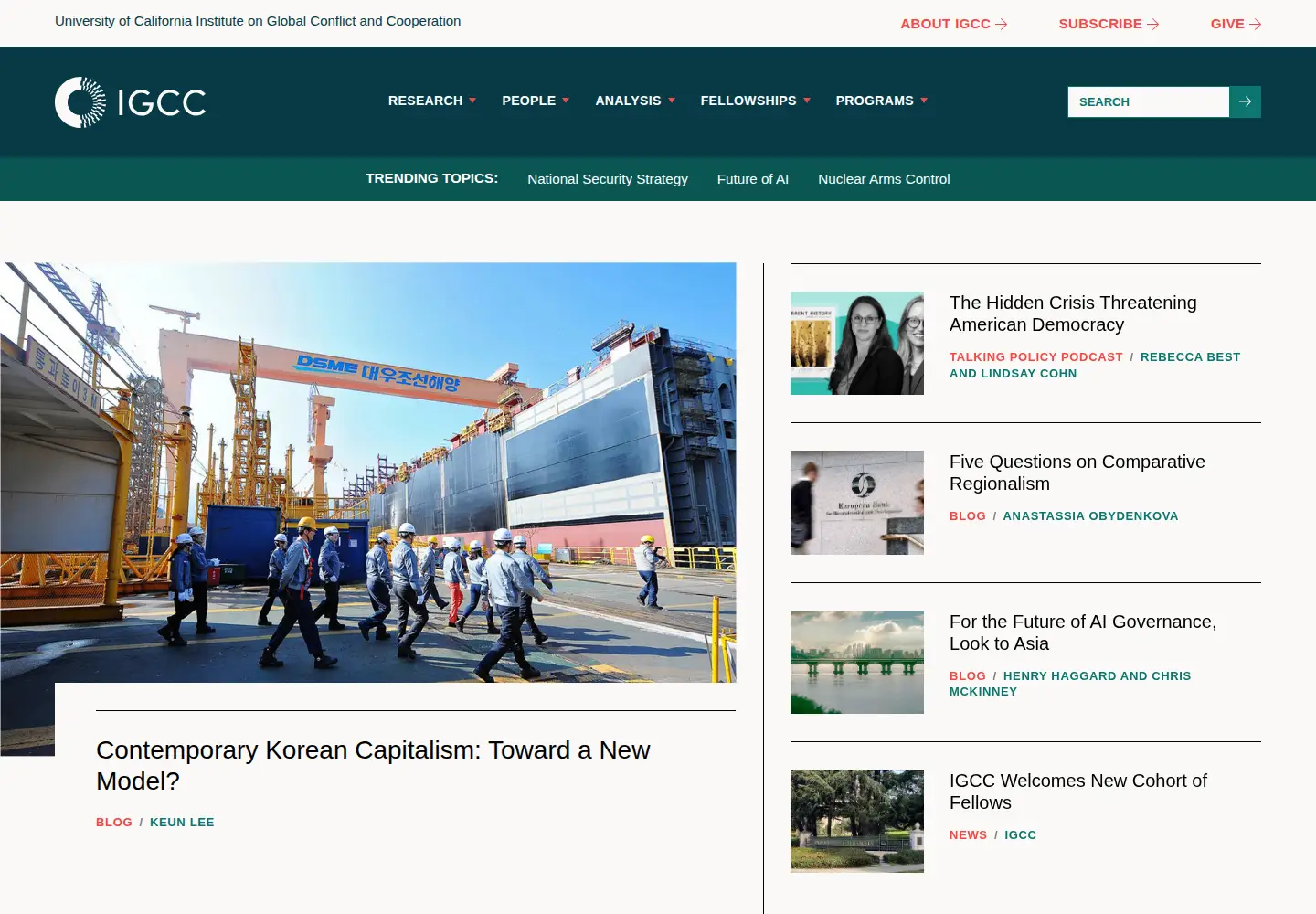
Task: Open Nuclear Arms Control trending topic
Action: tap(884, 179)
